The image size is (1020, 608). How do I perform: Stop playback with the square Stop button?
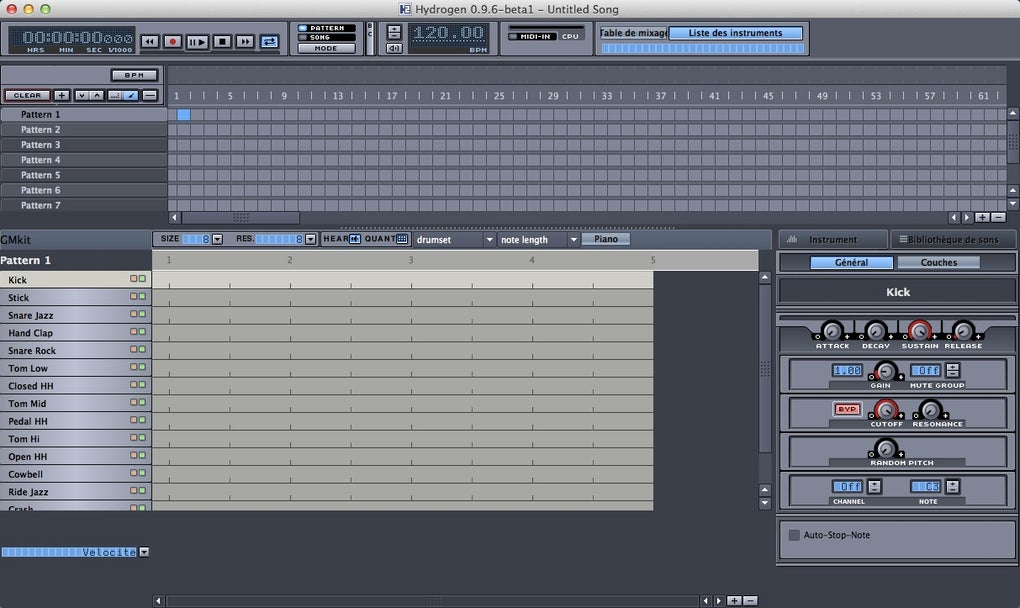click(222, 42)
